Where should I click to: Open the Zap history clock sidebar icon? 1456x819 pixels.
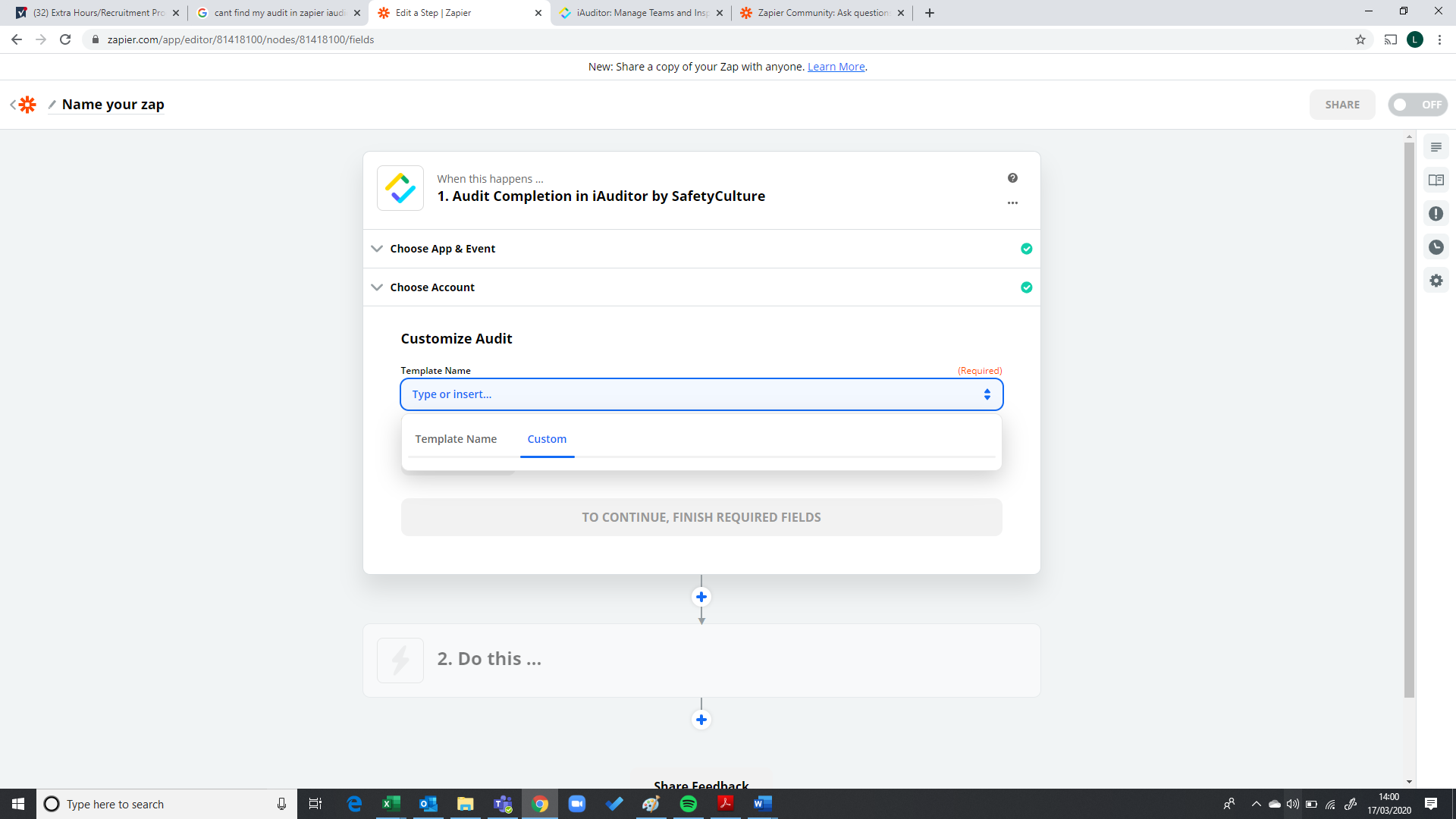pyautogui.click(x=1436, y=247)
